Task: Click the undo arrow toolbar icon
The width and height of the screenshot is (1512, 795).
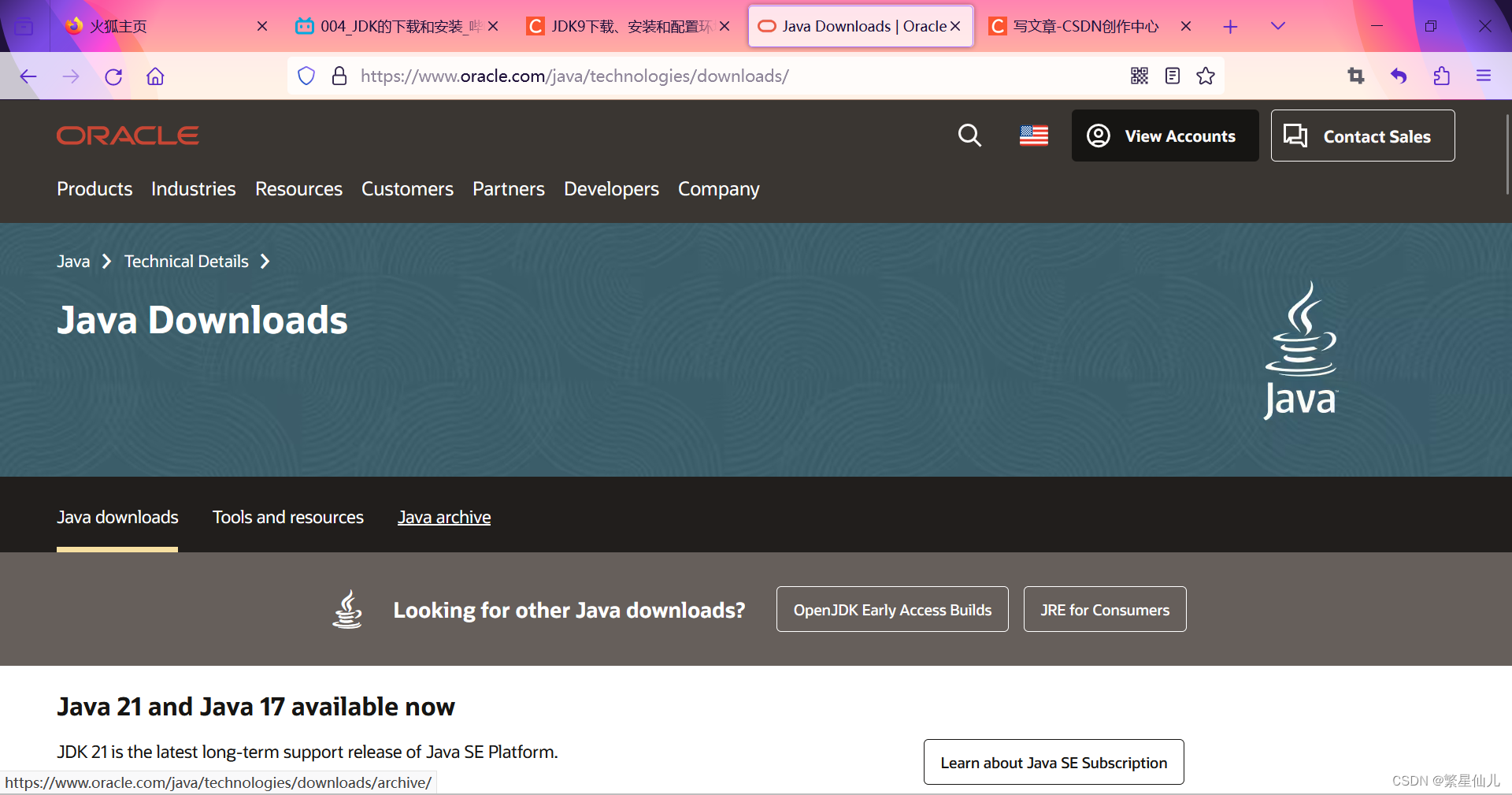Action: point(1399,76)
